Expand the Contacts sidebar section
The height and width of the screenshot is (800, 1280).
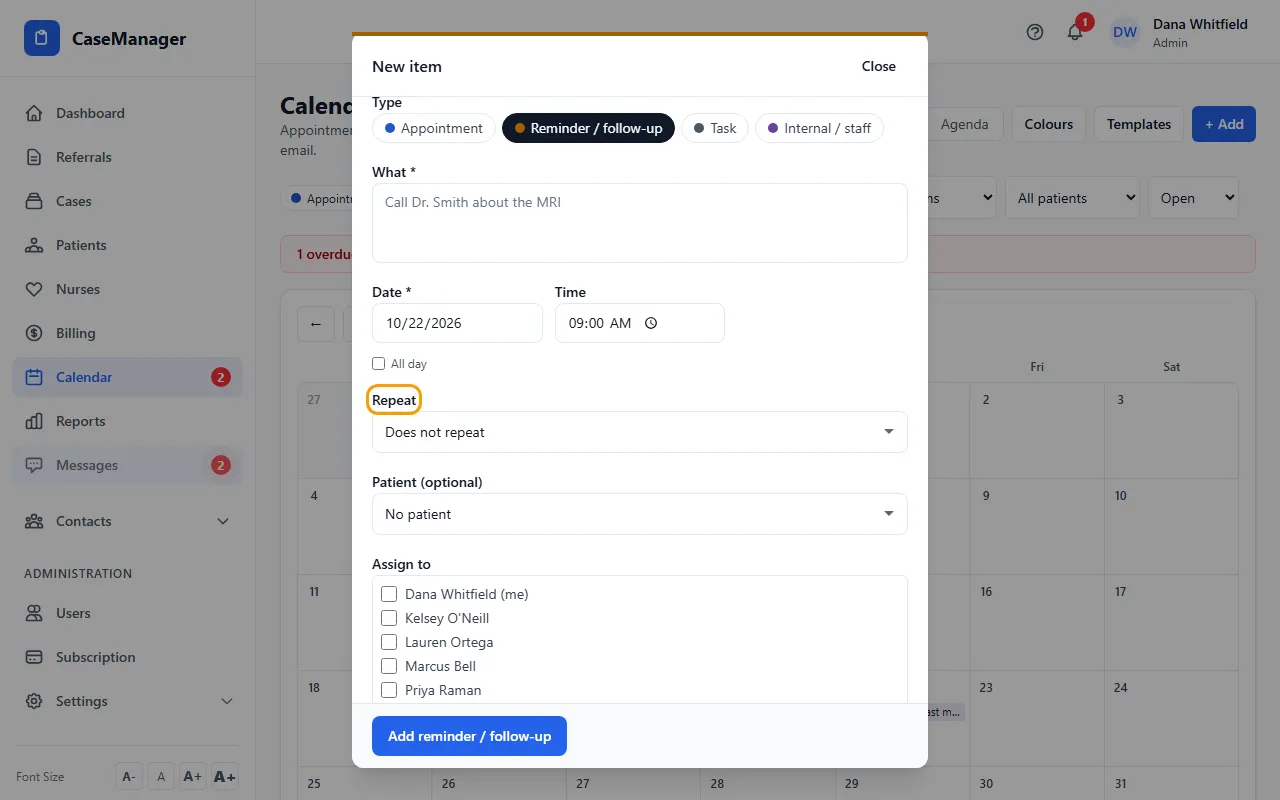[223, 521]
